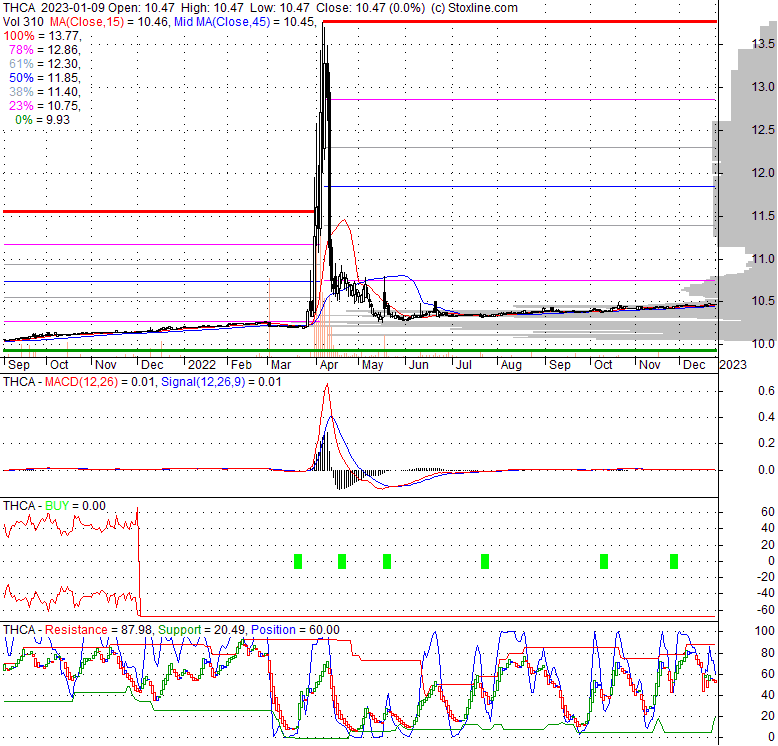The height and width of the screenshot is (746, 778).
Task: Click the 23% = 10.75 Fibonacci label
Action: [x=45, y=106]
